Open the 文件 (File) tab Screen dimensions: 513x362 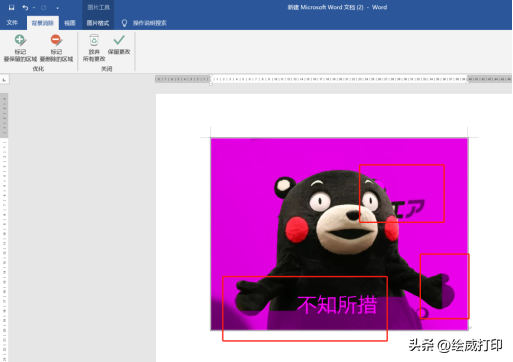coord(12,23)
